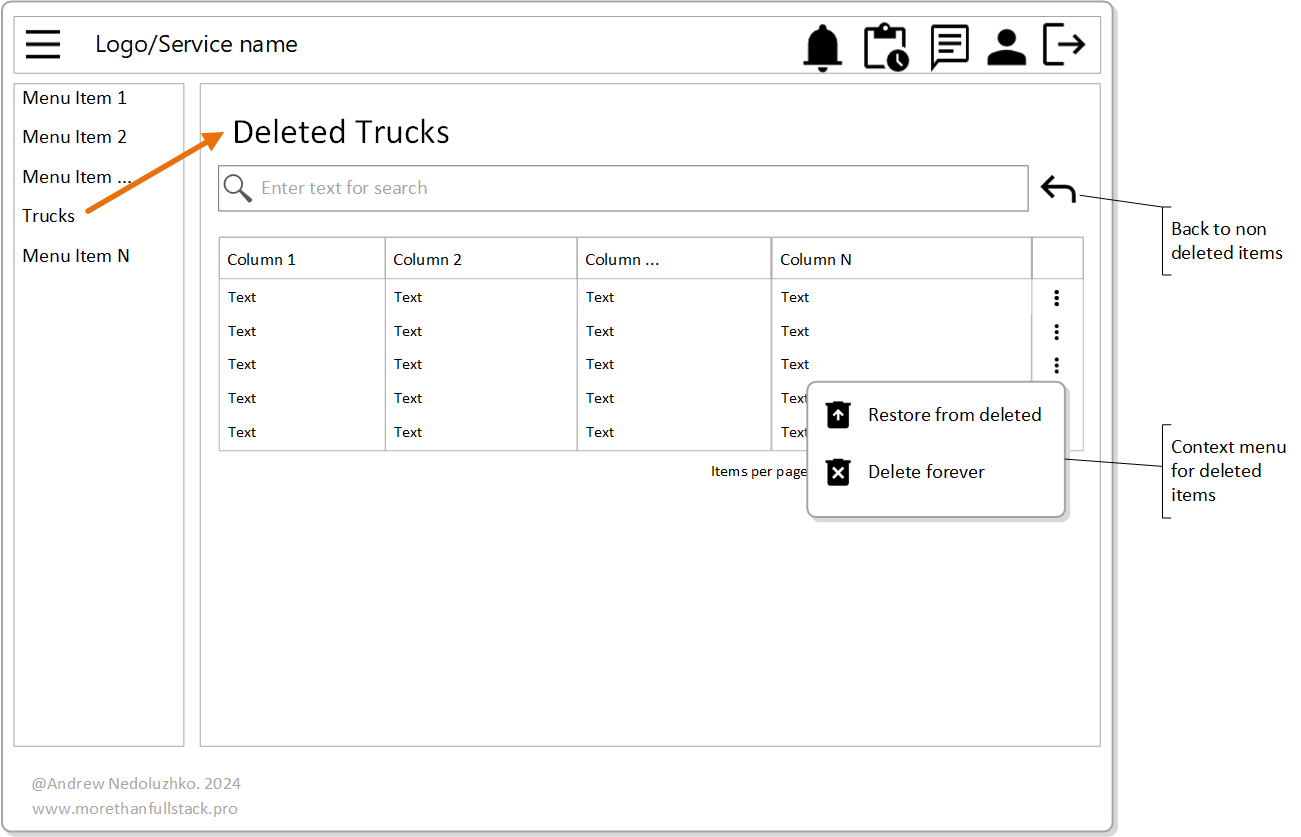Open the clipboard clock tasks icon

(x=885, y=47)
